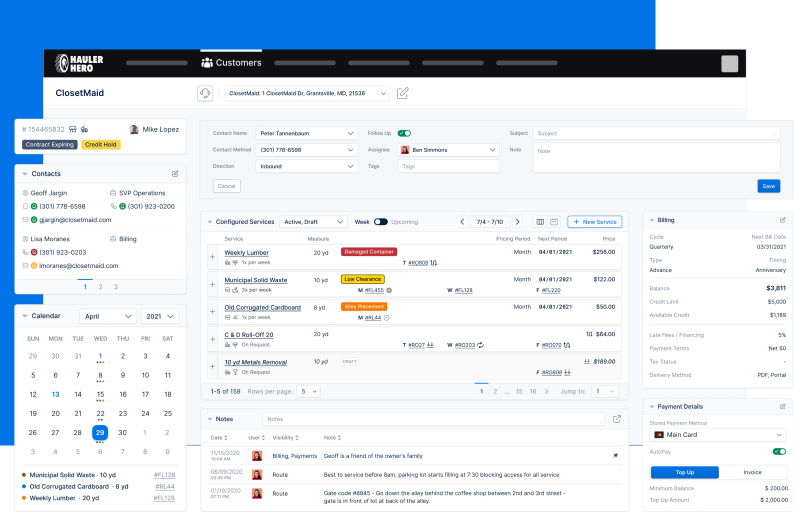The height and width of the screenshot is (513, 794).
Task: Click the check icon beside #FL455
Action: click(x=389, y=291)
